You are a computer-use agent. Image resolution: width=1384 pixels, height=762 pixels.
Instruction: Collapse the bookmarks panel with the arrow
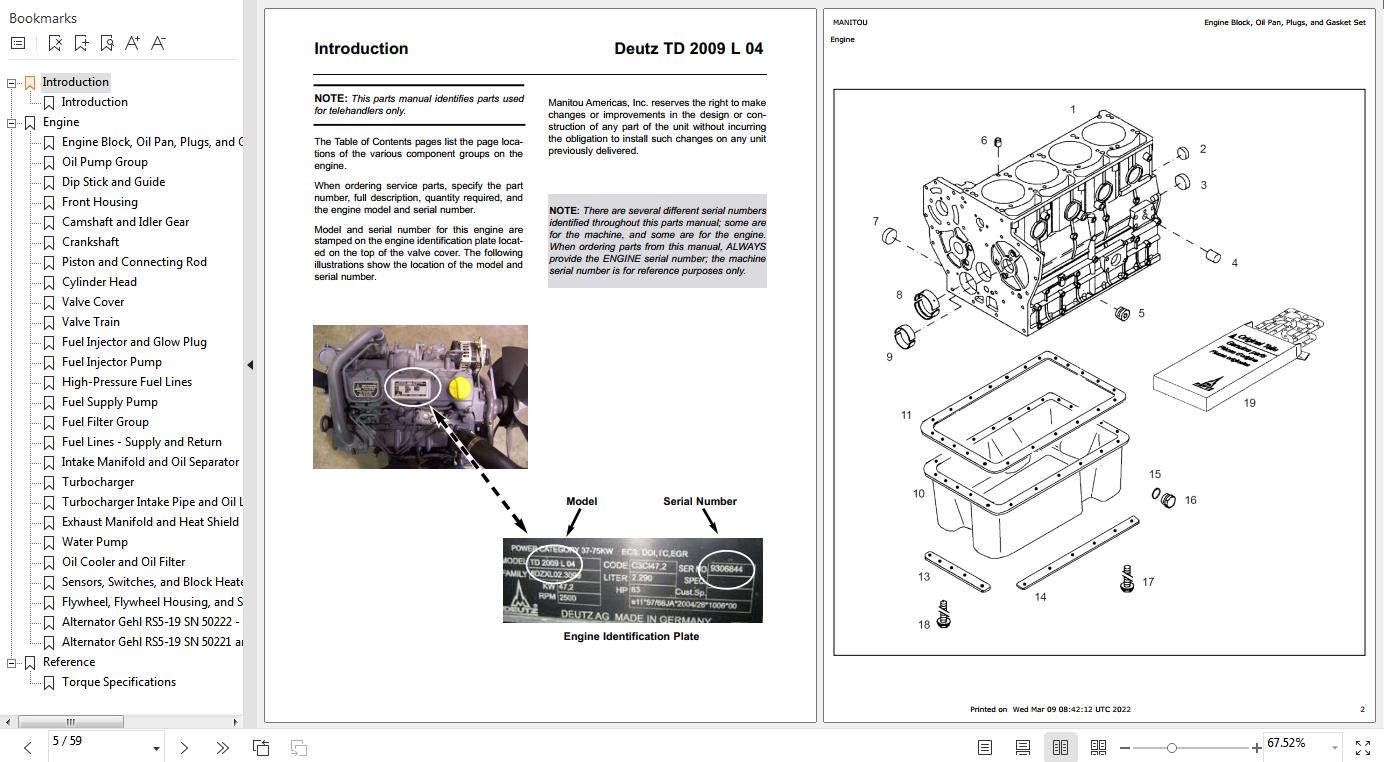pos(250,365)
